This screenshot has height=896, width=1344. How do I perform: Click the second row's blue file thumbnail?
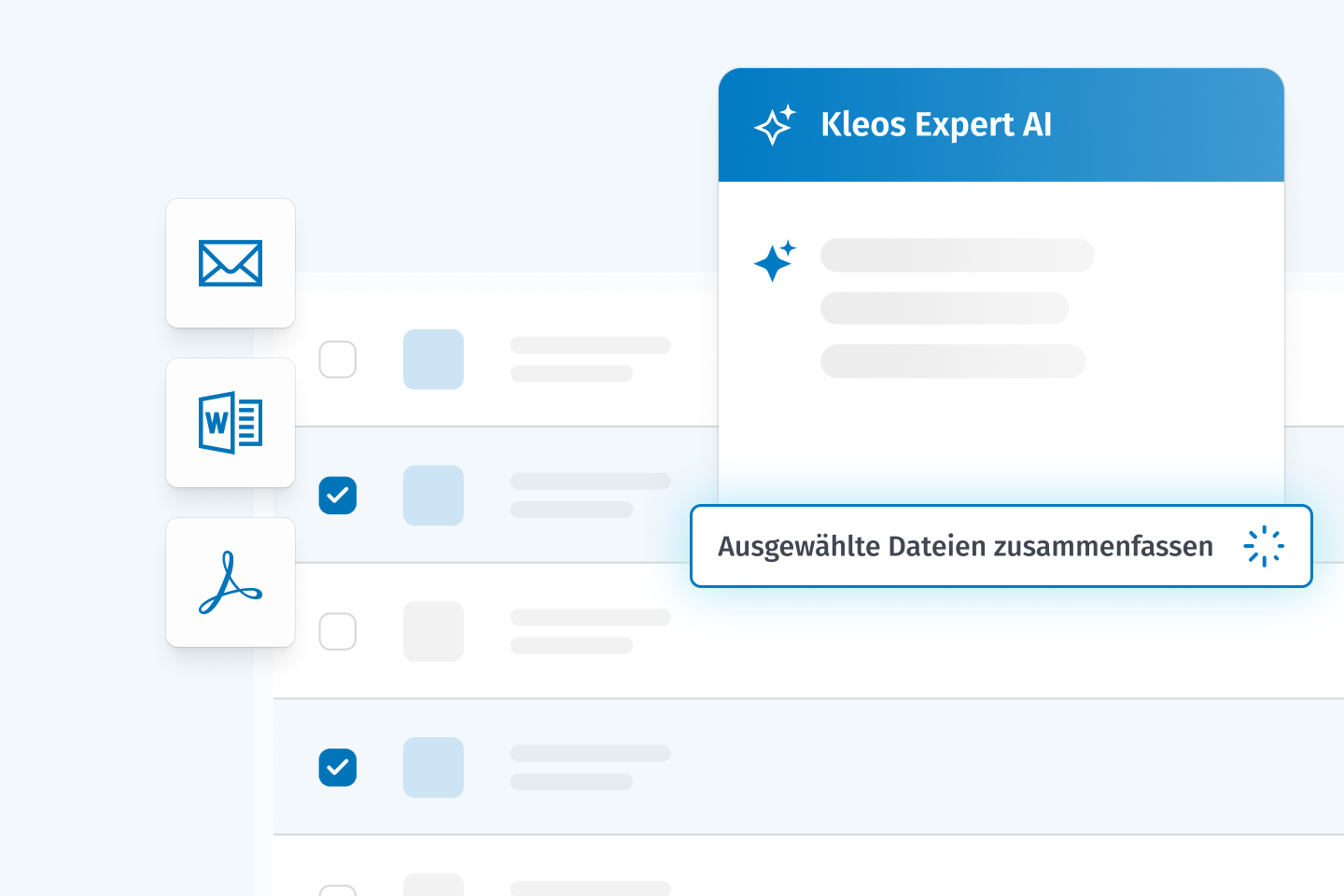[x=433, y=496]
